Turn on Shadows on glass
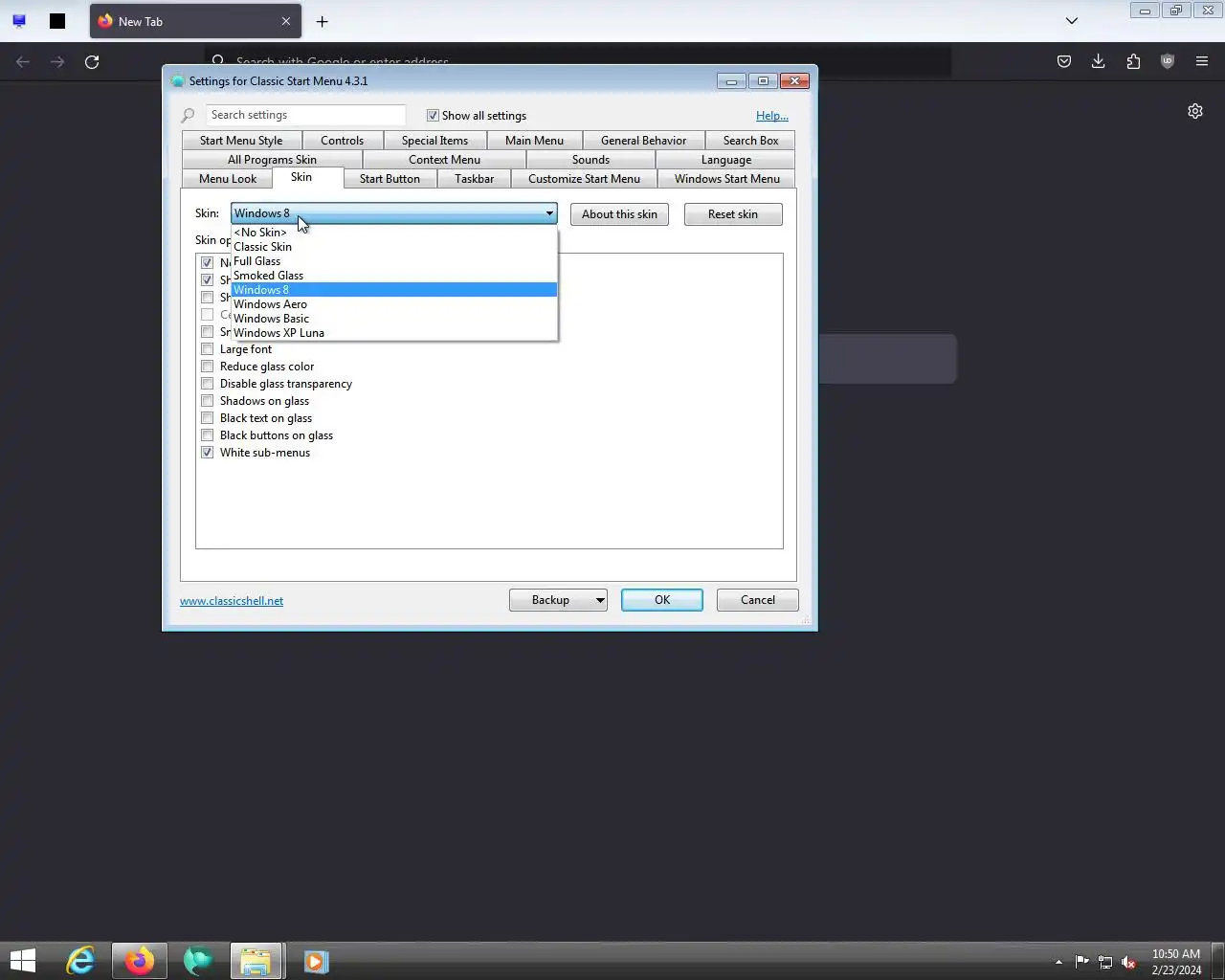Image resolution: width=1225 pixels, height=980 pixels. (x=208, y=401)
